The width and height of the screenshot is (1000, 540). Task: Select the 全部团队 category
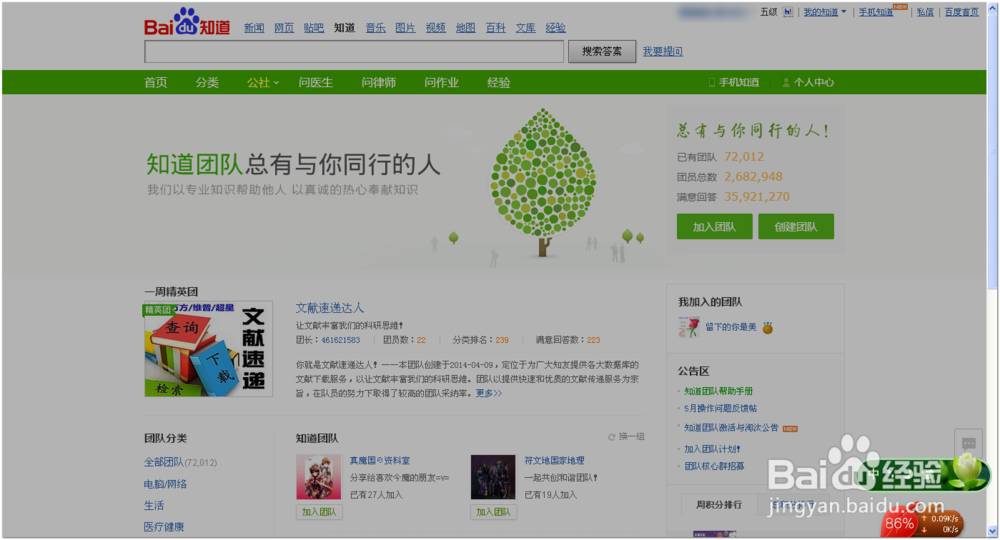point(164,462)
